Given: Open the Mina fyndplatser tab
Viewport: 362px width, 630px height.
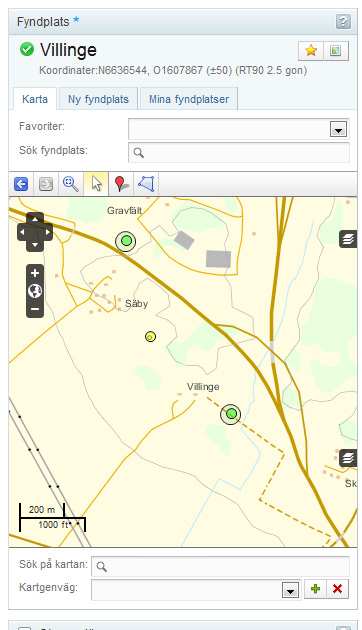Looking at the screenshot, I should point(189,99).
